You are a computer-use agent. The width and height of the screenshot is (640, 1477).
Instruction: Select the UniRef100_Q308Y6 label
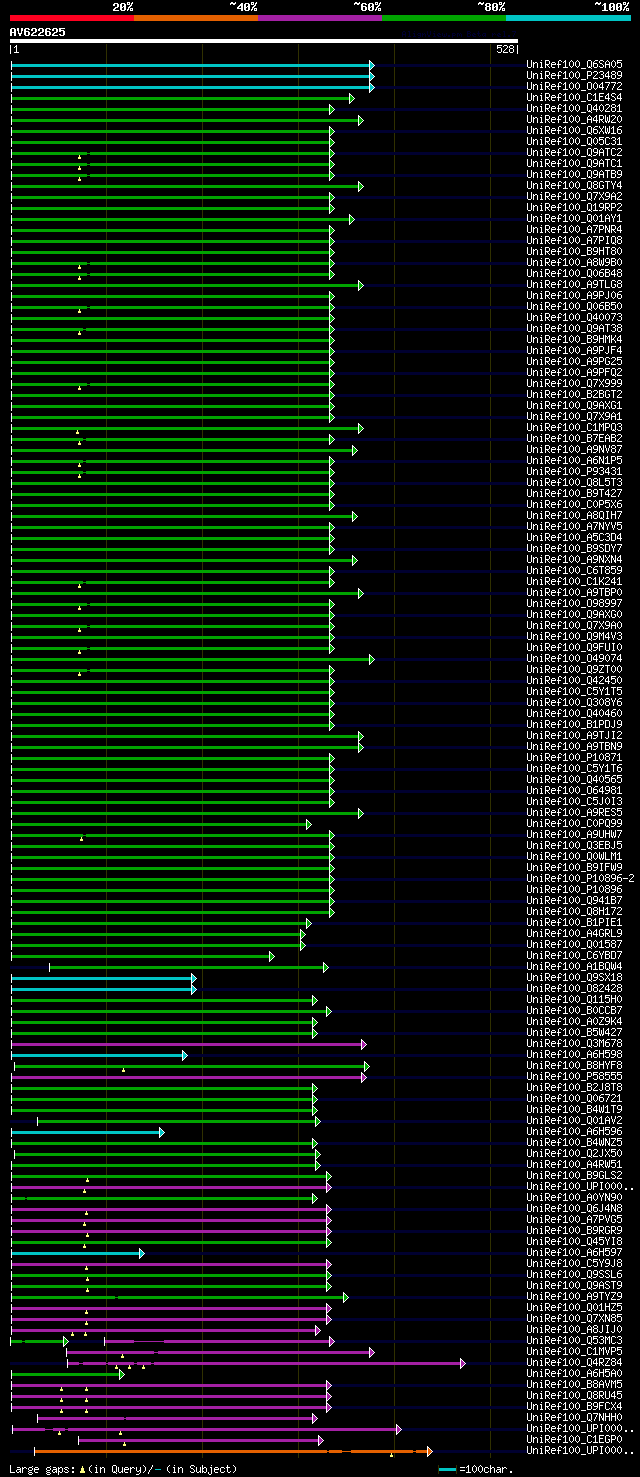pos(574,703)
